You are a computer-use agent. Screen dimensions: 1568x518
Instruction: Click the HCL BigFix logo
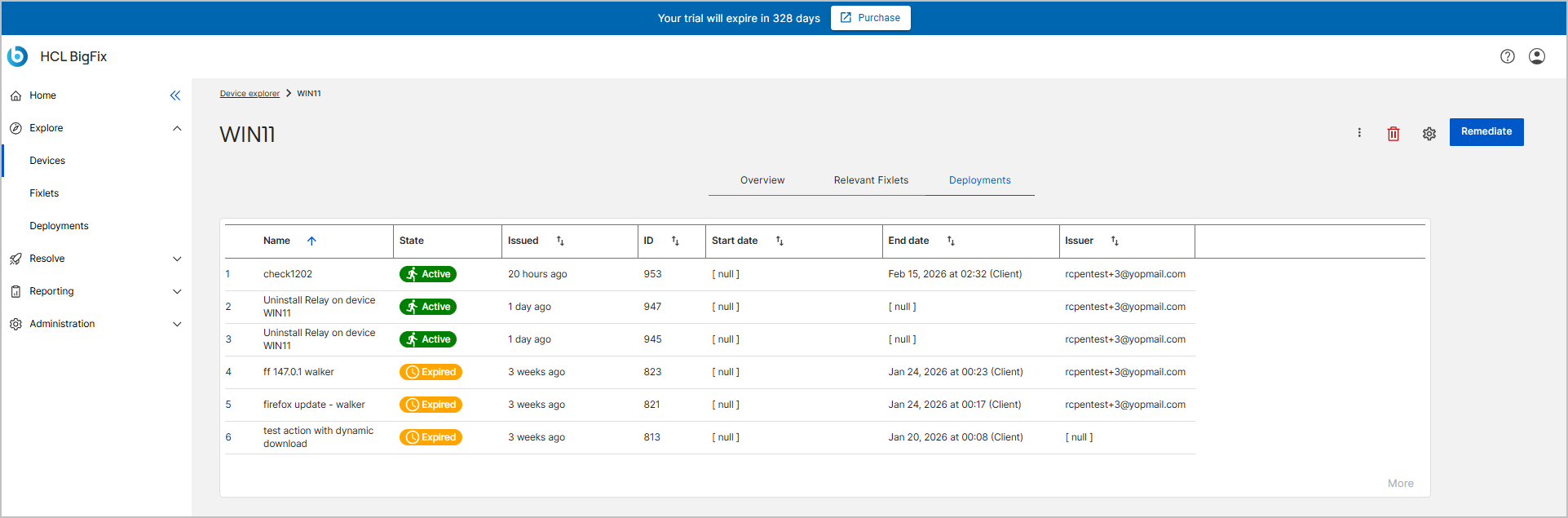(18, 56)
